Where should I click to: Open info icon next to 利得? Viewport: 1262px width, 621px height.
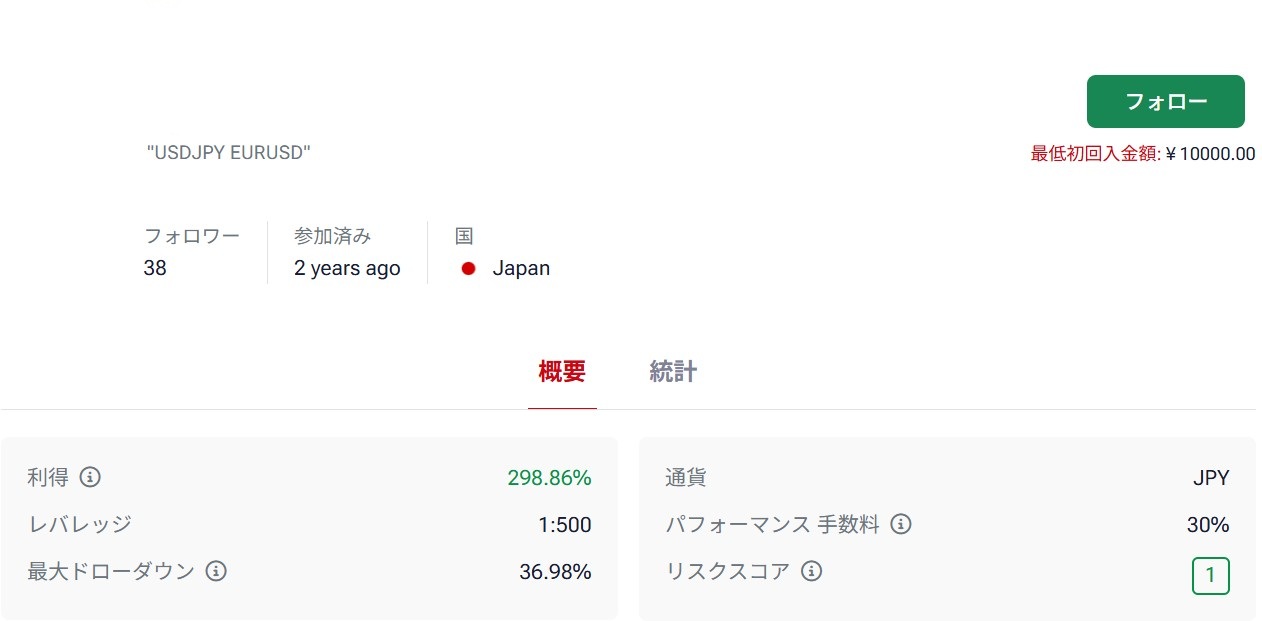coord(90,478)
